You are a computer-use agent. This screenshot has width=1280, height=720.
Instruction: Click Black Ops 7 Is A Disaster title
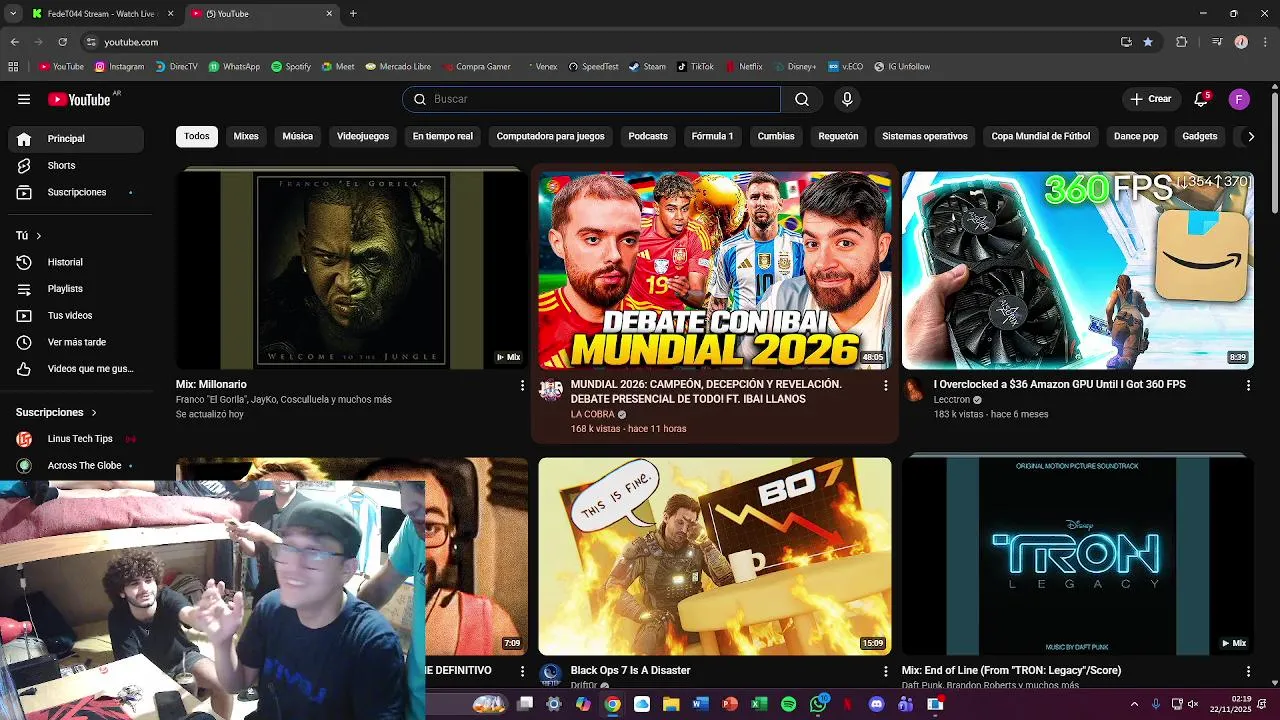click(x=631, y=670)
